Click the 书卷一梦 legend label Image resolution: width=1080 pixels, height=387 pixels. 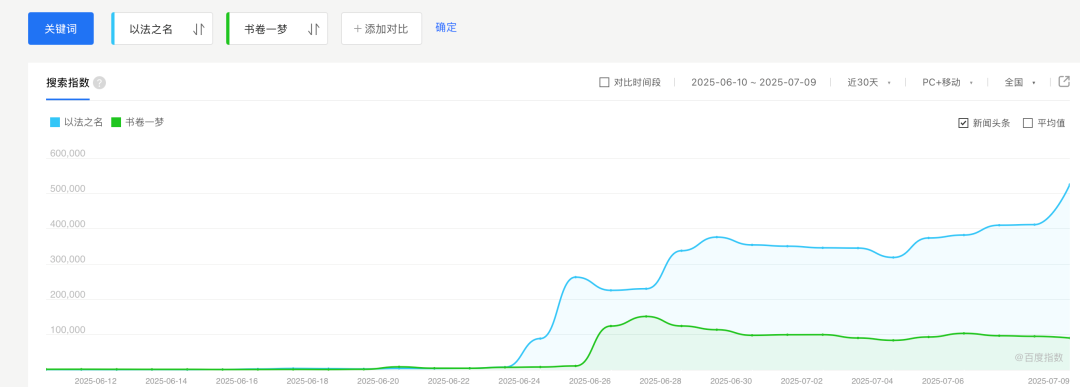[x=145, y=122]
